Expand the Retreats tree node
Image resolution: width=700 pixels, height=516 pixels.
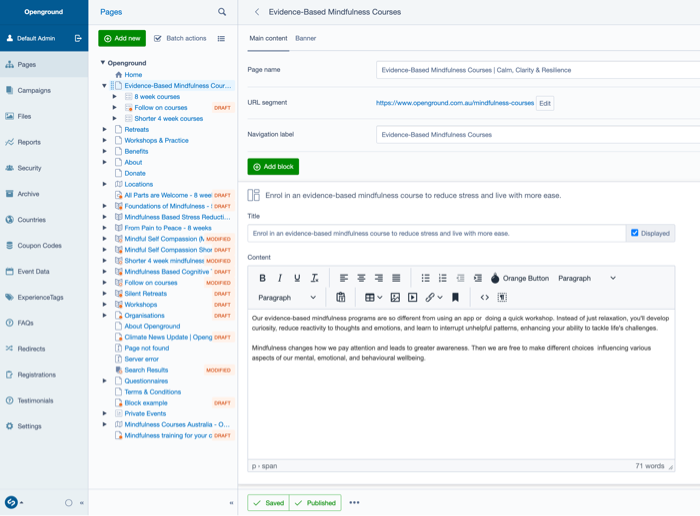tap(104, 129)
